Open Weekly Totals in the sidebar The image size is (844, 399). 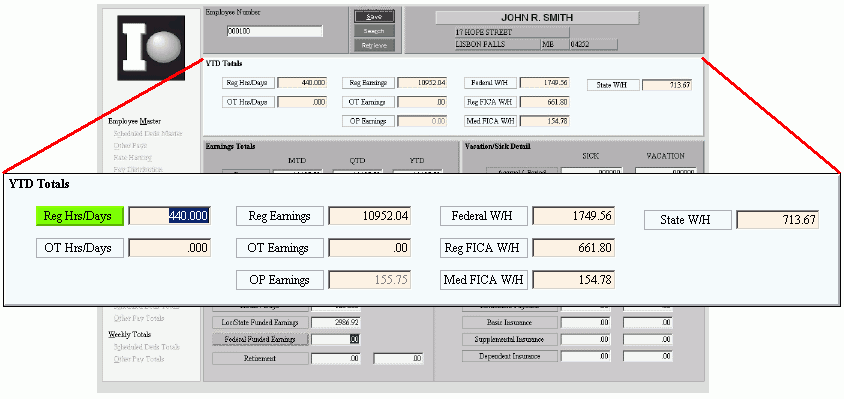[130, 334]
